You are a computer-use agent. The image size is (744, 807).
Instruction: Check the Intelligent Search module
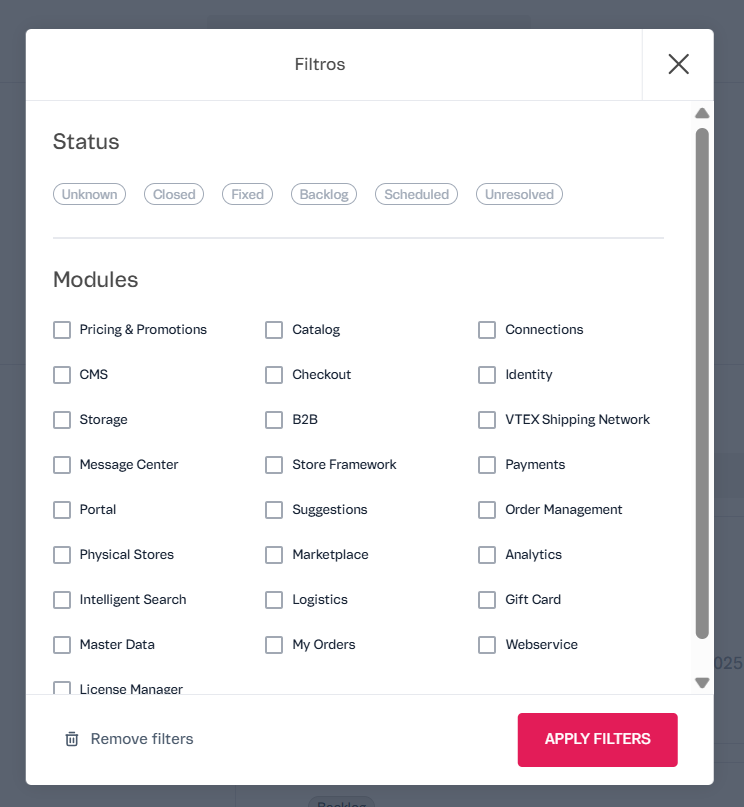click(x=61, y=600)
